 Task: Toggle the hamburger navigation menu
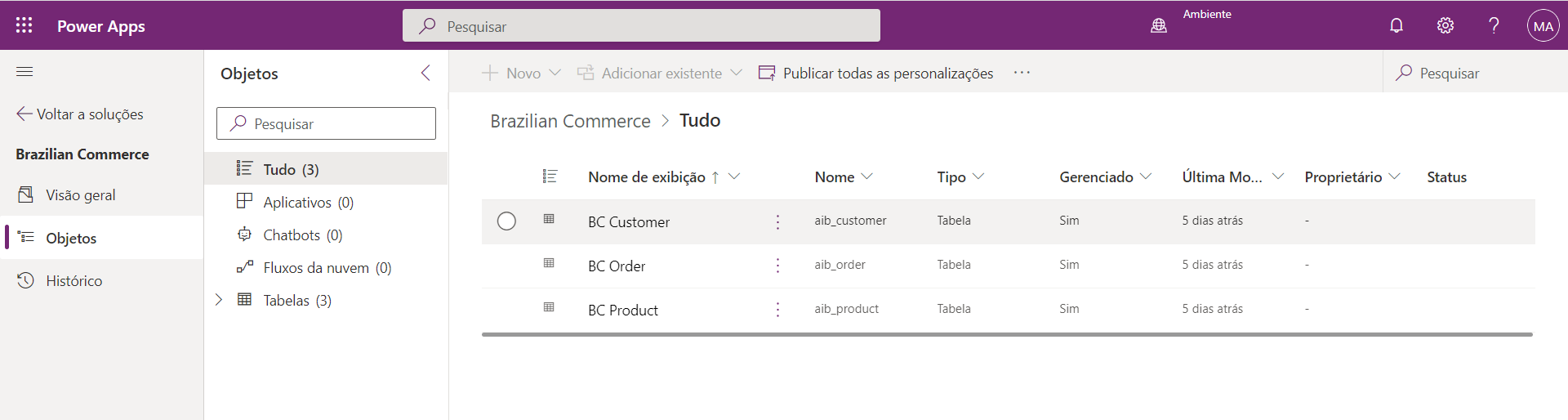pyautogui.click(x=24, y=72)
